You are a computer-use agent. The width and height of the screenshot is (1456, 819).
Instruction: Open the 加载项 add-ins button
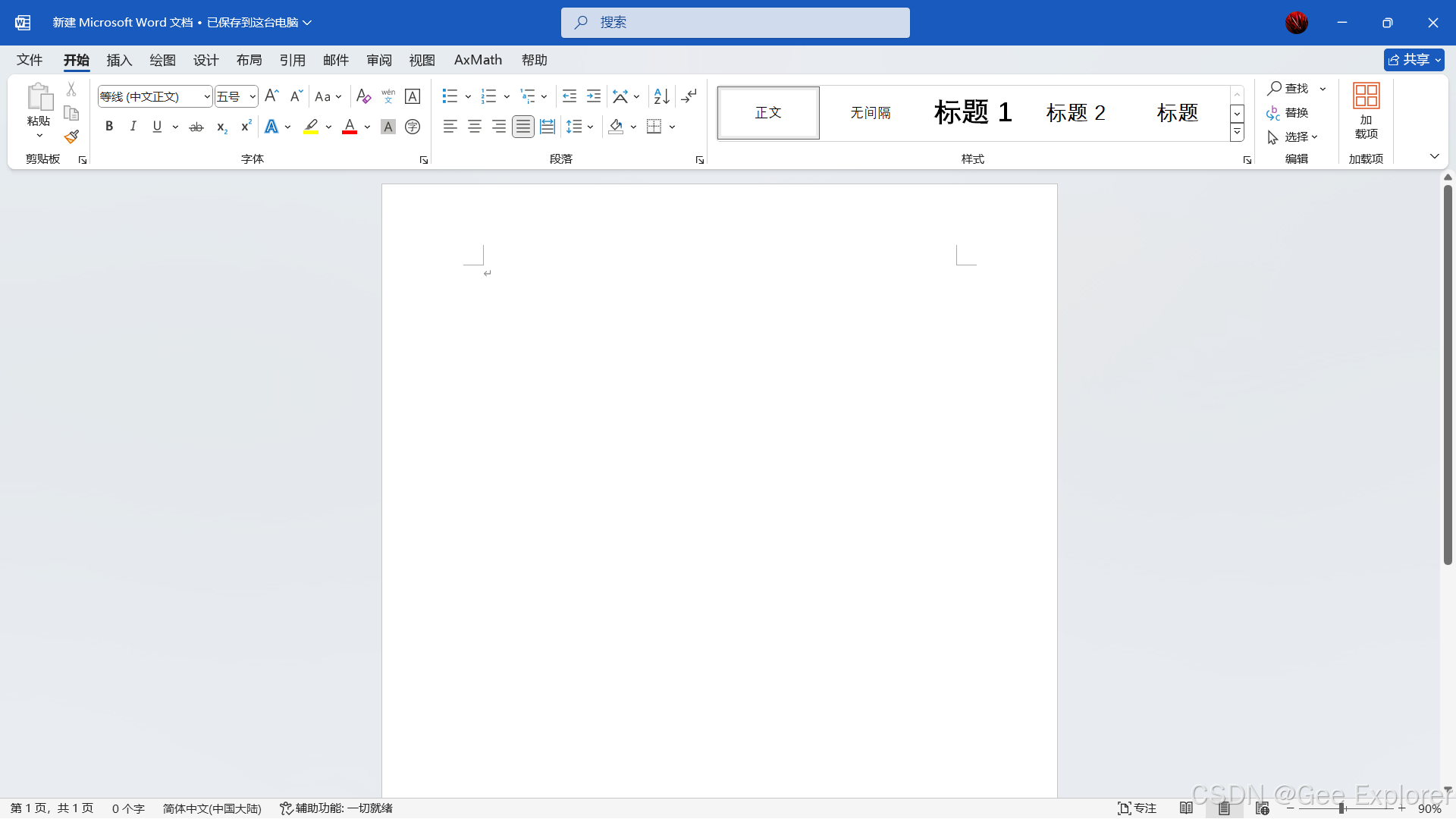tap(1366, 111)
